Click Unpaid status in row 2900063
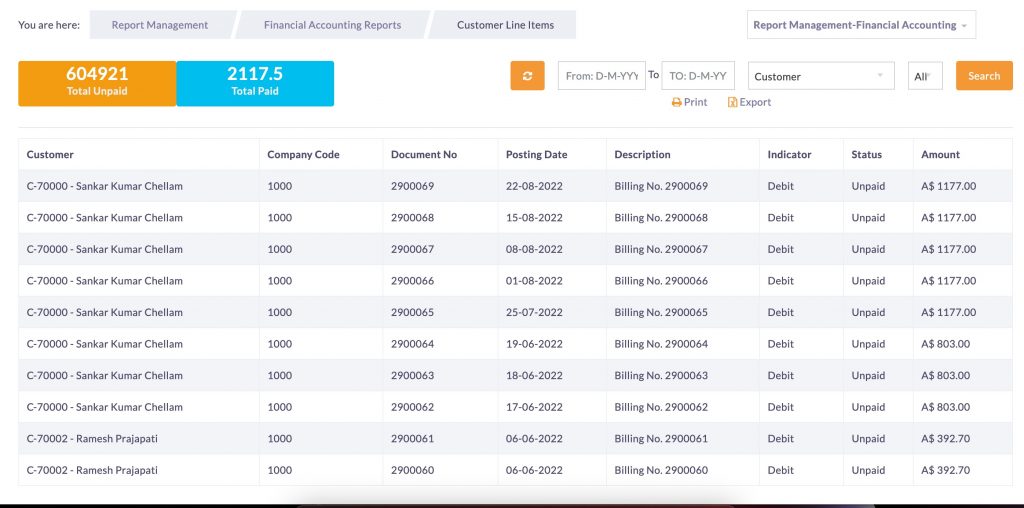Screen dimensions: 1024x508 (x=869, y=375)
